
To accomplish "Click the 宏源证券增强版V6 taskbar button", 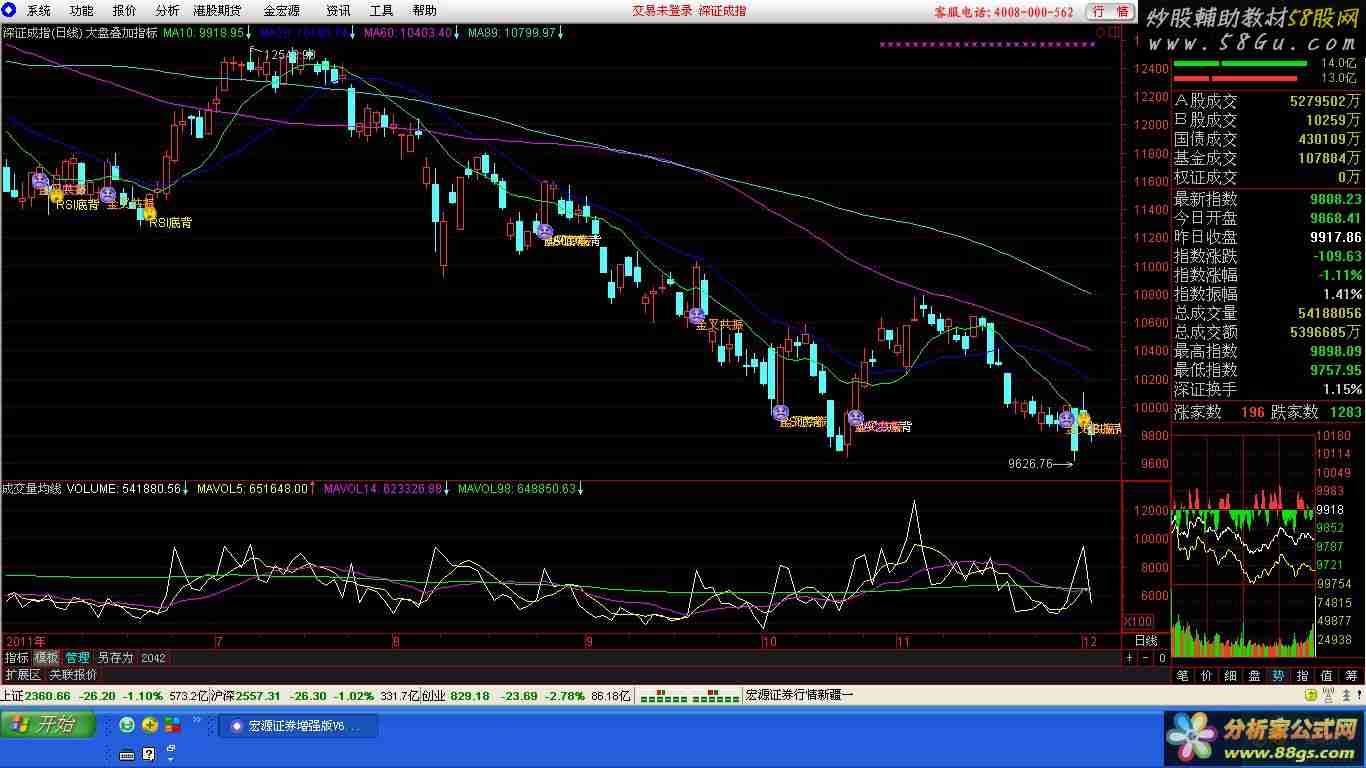I will click(298, 726).
